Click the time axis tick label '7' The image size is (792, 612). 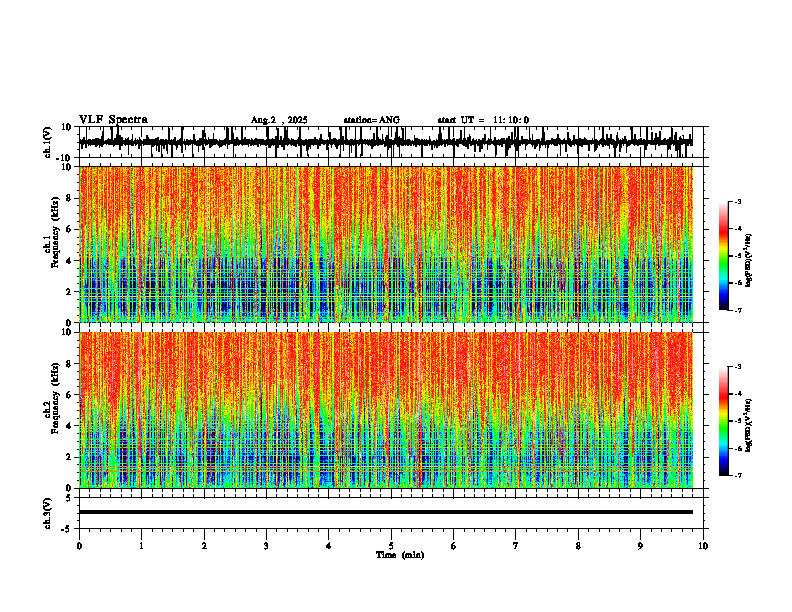click(516, 546)
